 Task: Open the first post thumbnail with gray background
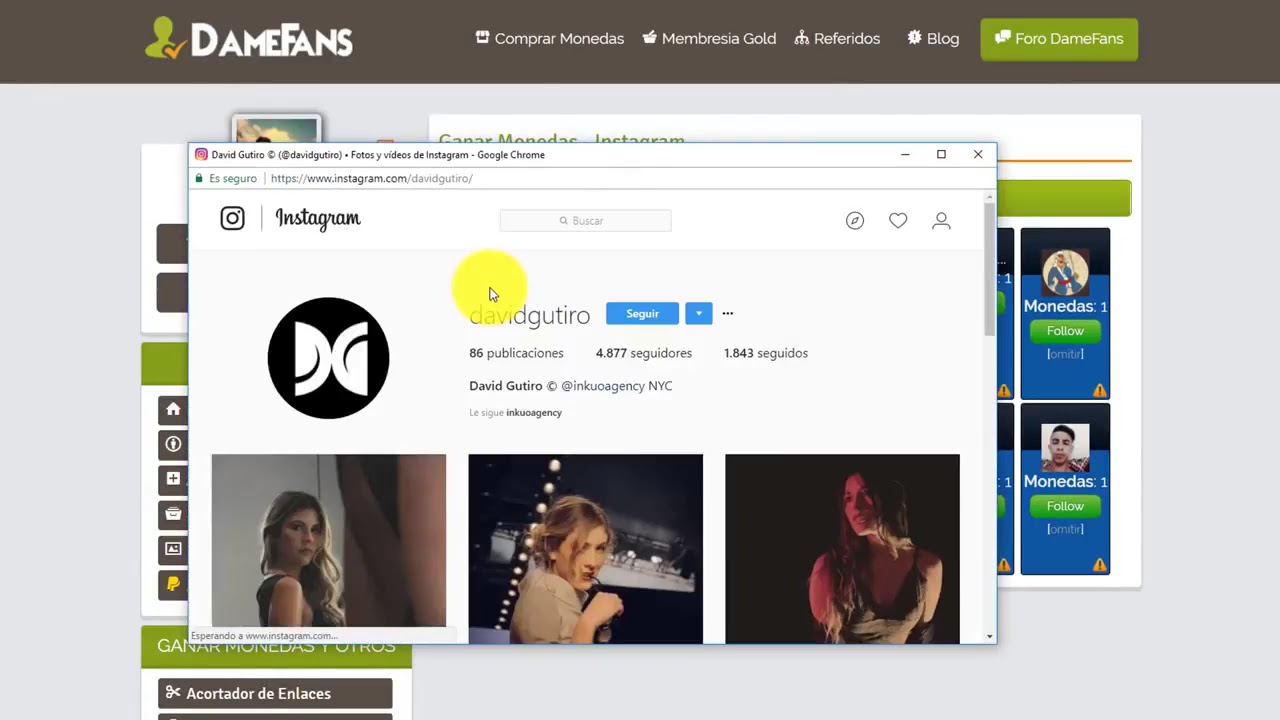329,541
